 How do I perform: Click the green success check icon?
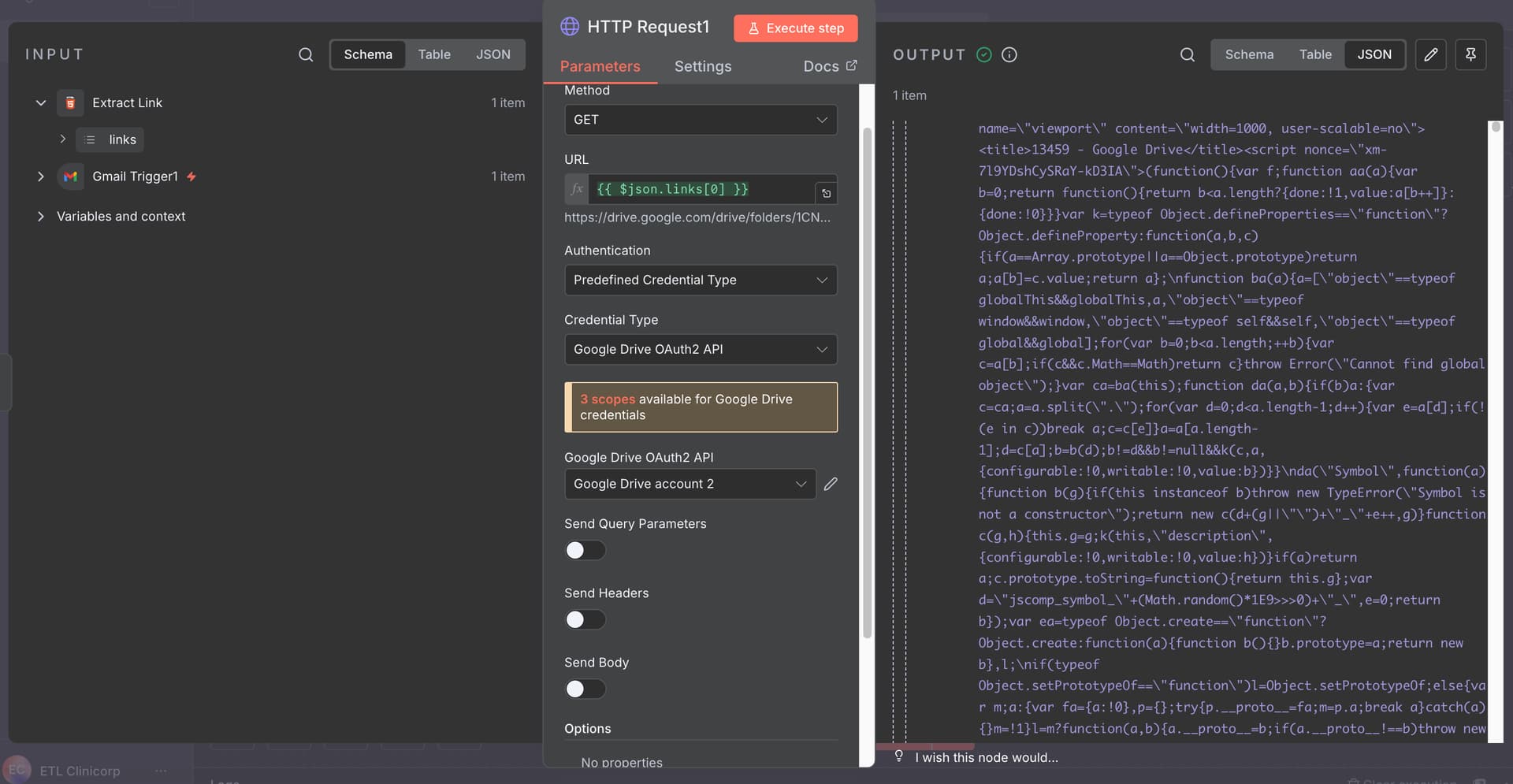click(x=983, y=54)
